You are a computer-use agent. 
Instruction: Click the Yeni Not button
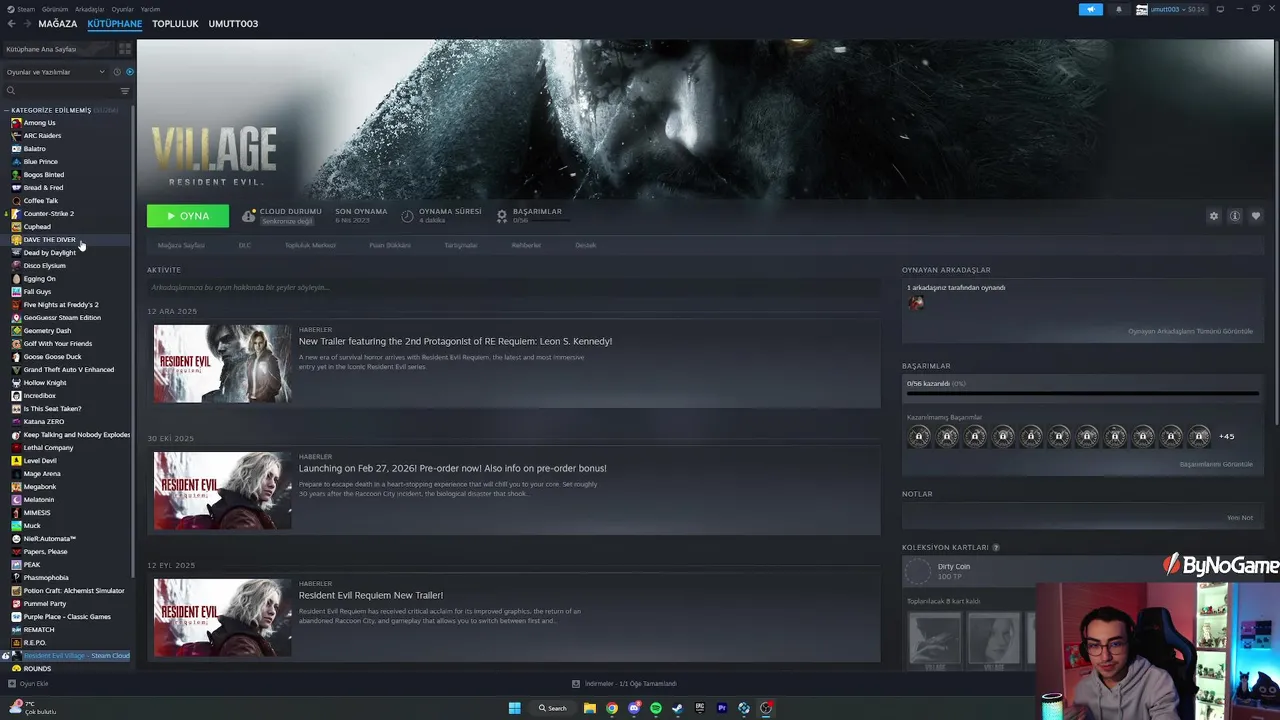pos(1240,518)
